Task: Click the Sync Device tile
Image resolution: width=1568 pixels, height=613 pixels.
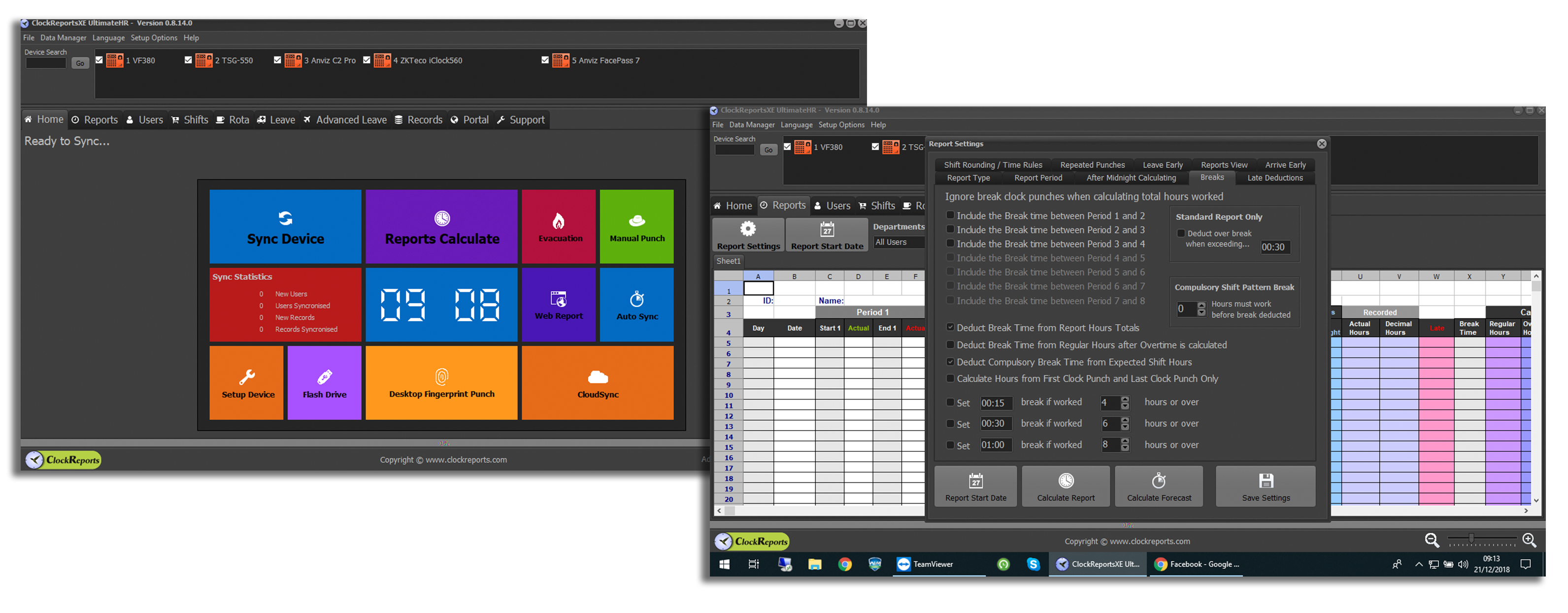Action: coord(285,227)
